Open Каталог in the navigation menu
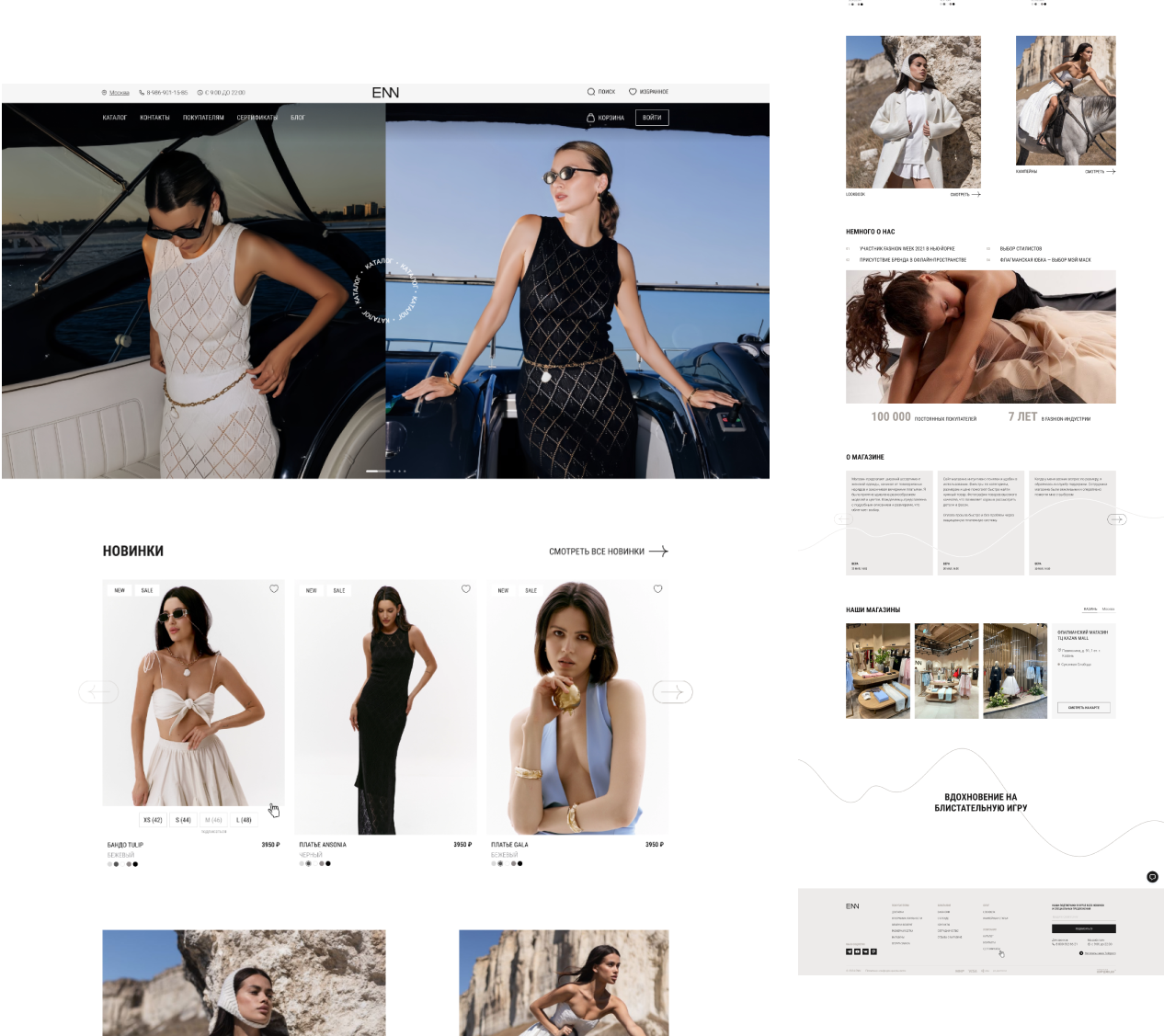The width and height of the screenshot is (1164, 1036). point(115,118)
